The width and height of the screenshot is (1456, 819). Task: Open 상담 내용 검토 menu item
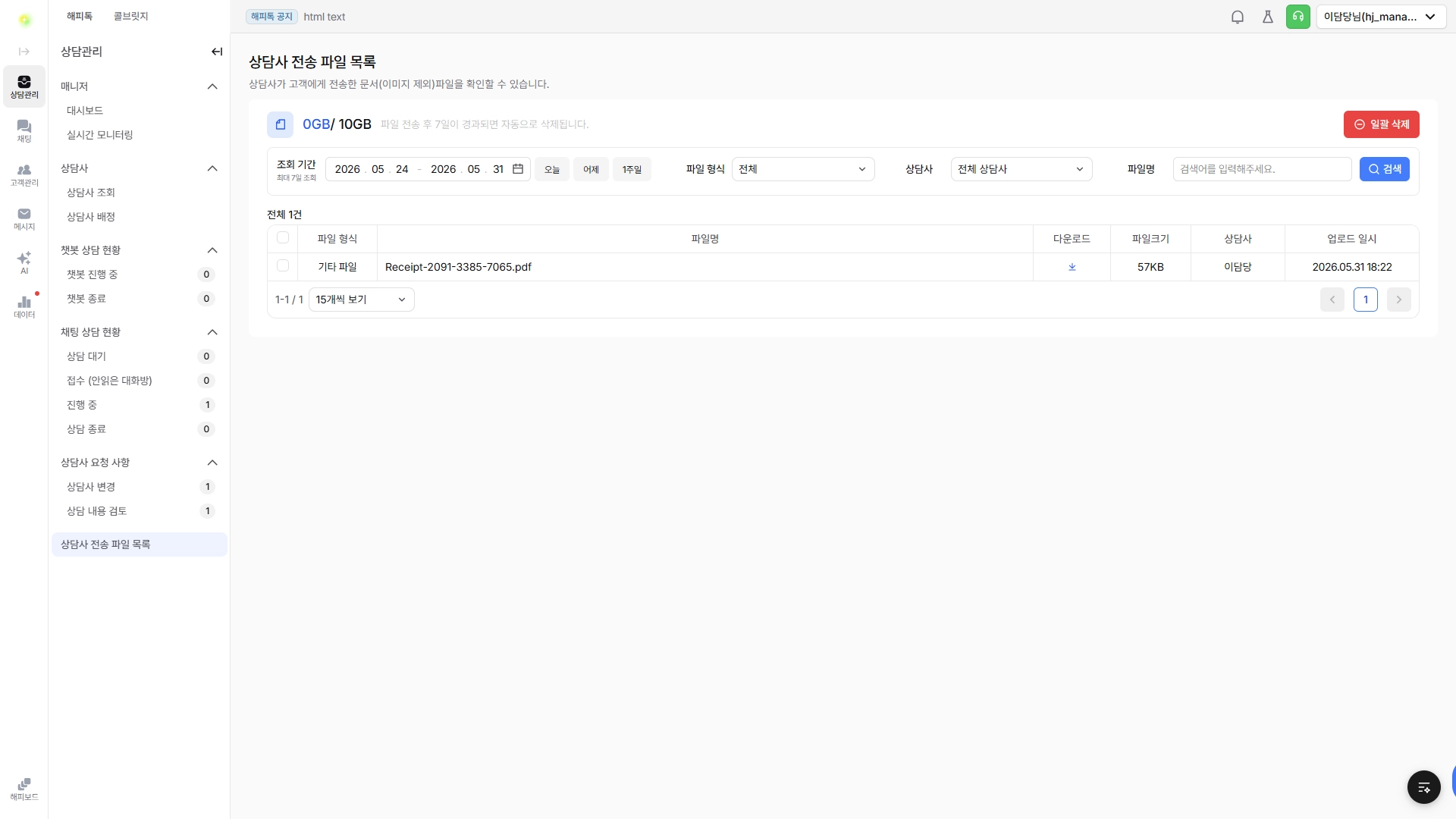(x=140, y=511)
